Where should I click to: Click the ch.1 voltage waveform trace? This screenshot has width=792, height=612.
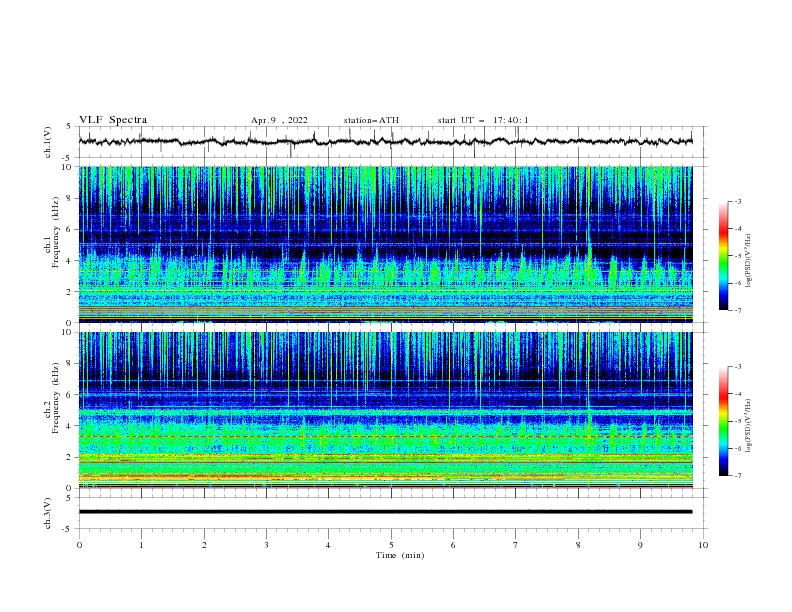pos(385,141)
